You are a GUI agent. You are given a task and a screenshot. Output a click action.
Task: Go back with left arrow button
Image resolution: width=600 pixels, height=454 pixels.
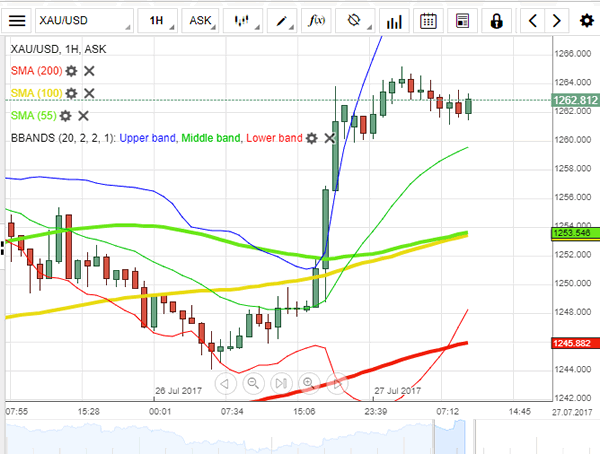coord(533,21)
